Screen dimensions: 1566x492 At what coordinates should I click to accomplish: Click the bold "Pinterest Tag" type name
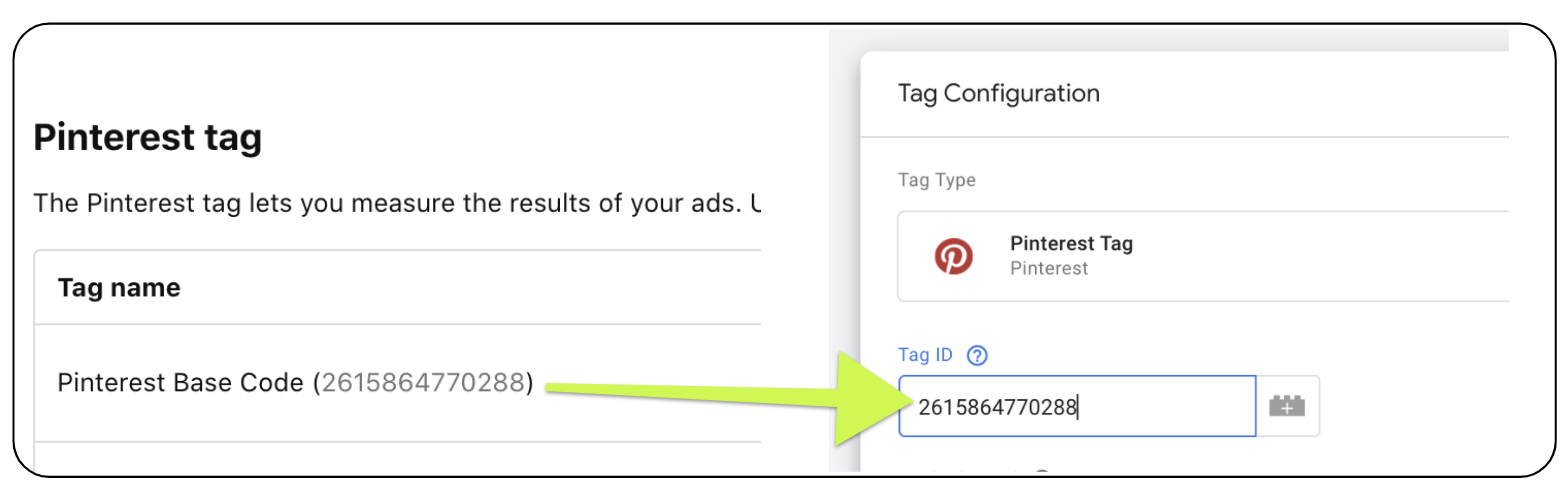(x=1071, y=244)
